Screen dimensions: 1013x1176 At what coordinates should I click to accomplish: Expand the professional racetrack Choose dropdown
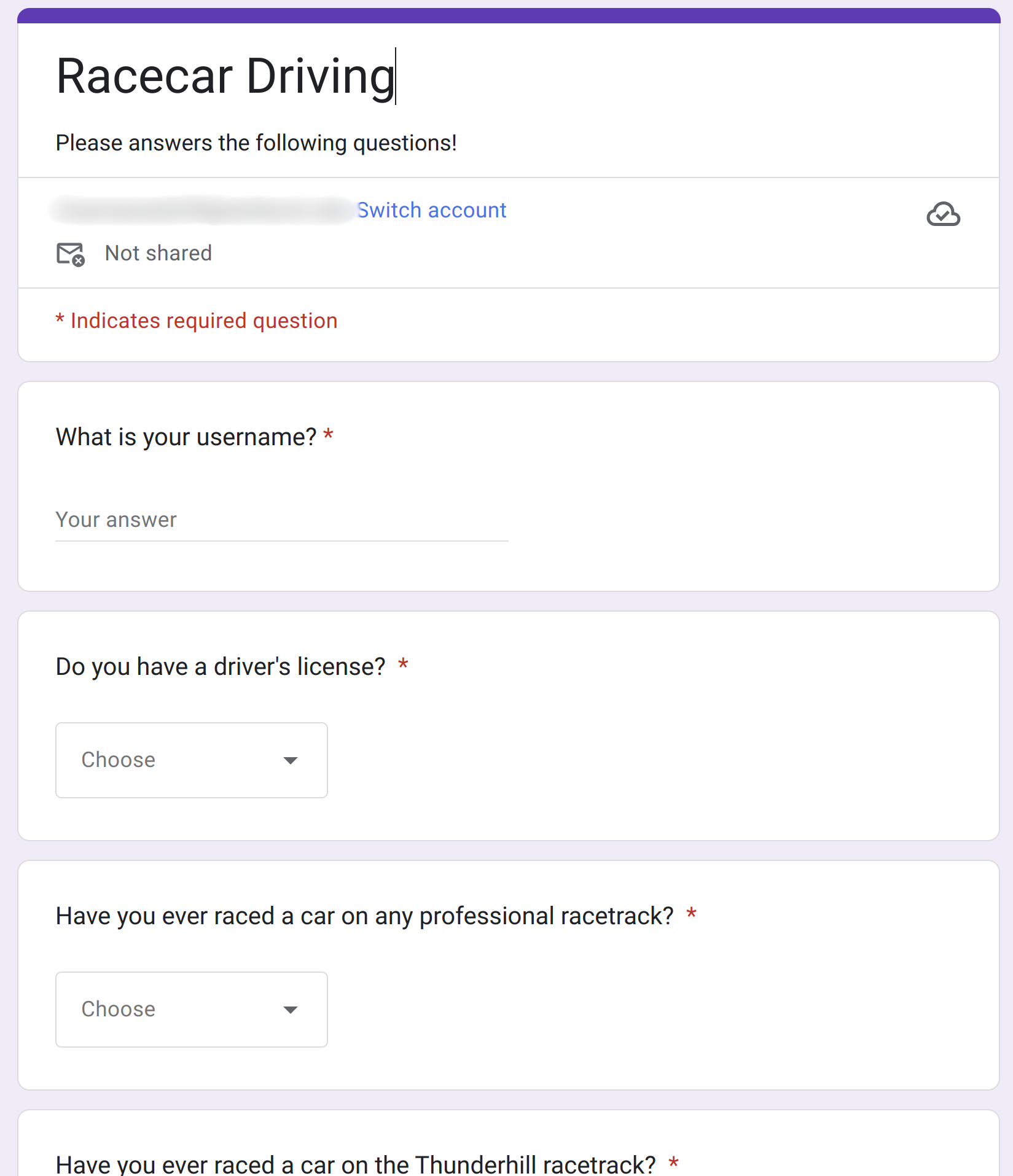191,1010
